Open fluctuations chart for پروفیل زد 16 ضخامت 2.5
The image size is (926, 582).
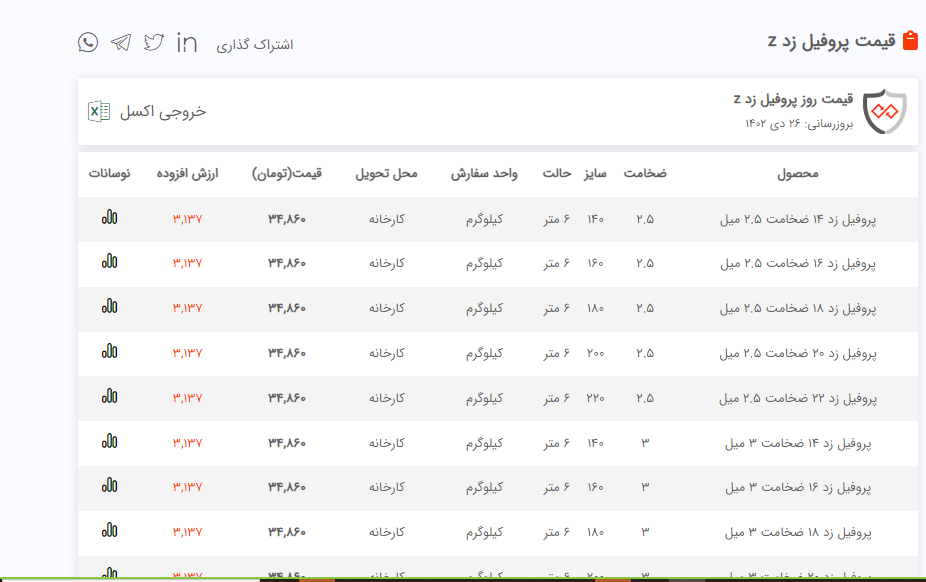point(109,262)
